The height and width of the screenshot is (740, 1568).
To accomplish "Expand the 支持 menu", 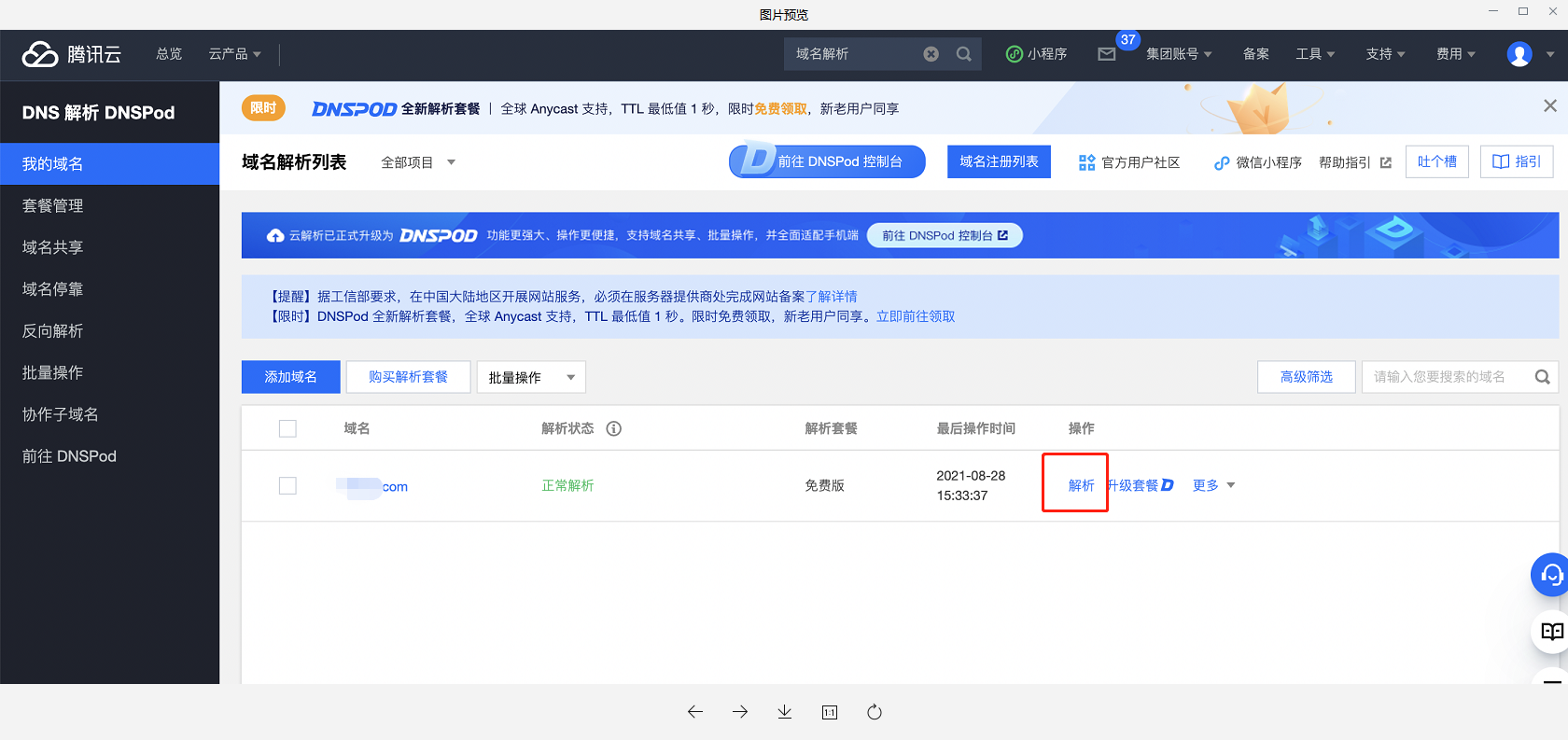I will [1385, 54].
